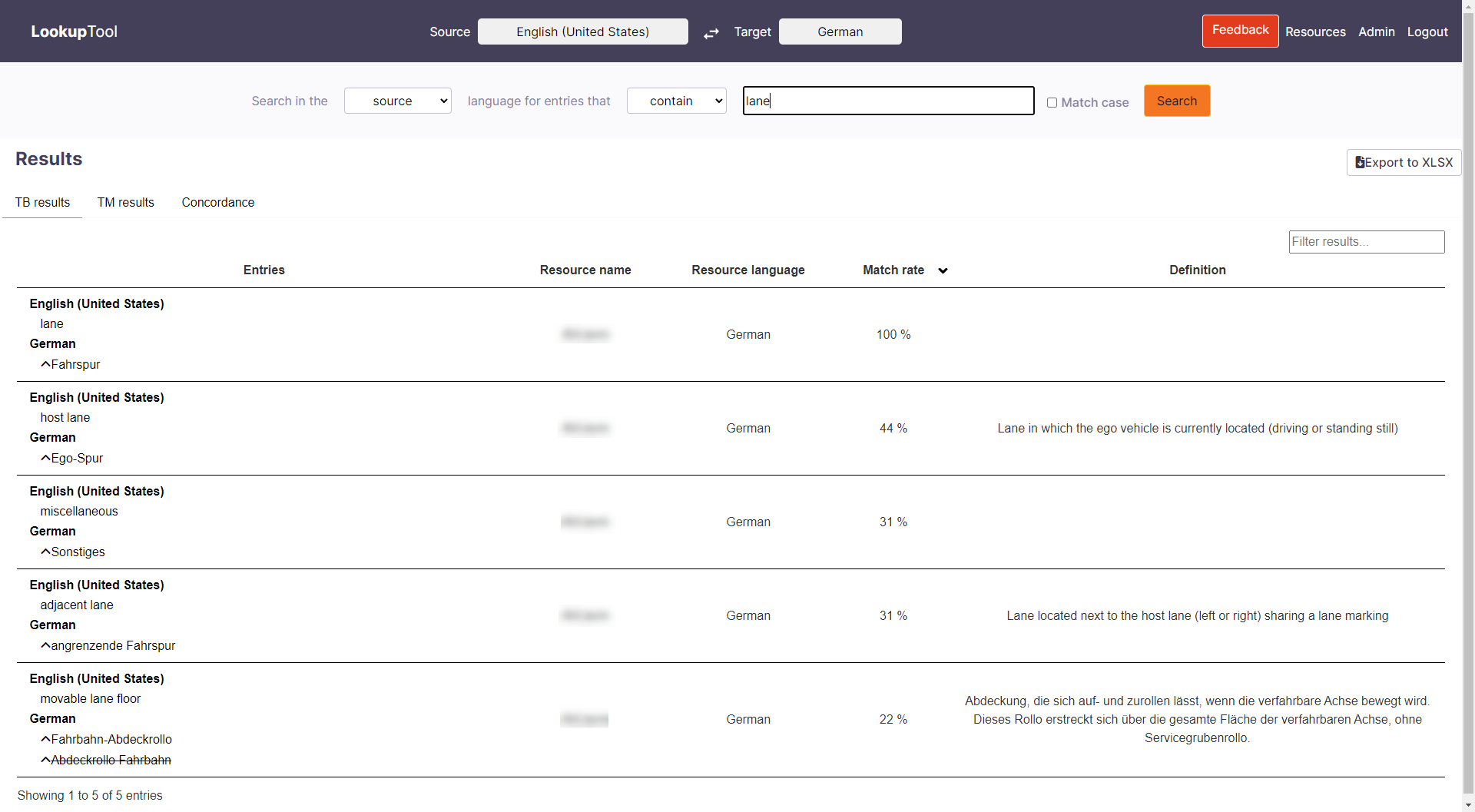Switch to the TM results tab
This screenshot has height=812, width=1475.
[125, 202]
